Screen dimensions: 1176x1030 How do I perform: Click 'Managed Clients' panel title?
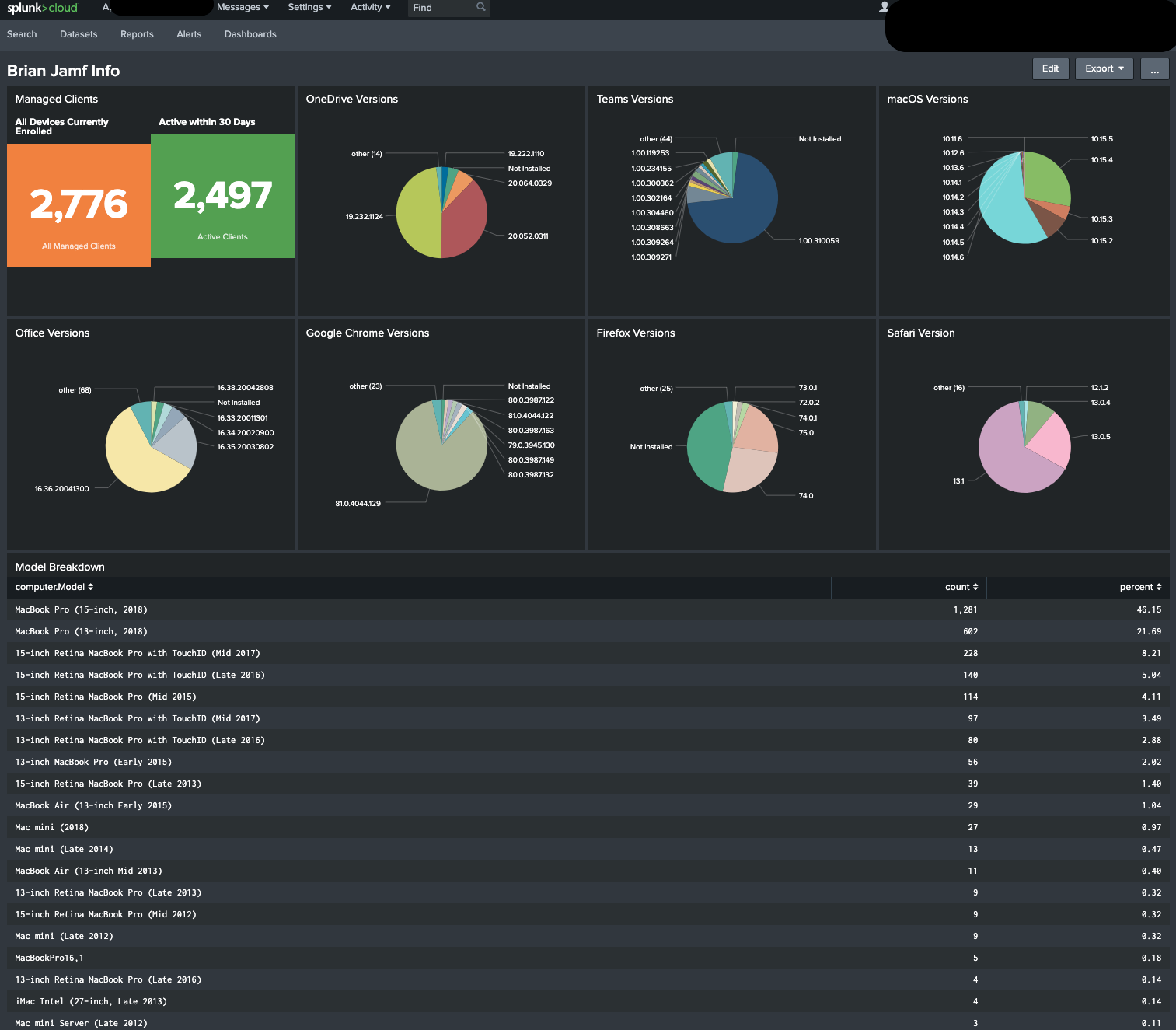click(57, 99)
